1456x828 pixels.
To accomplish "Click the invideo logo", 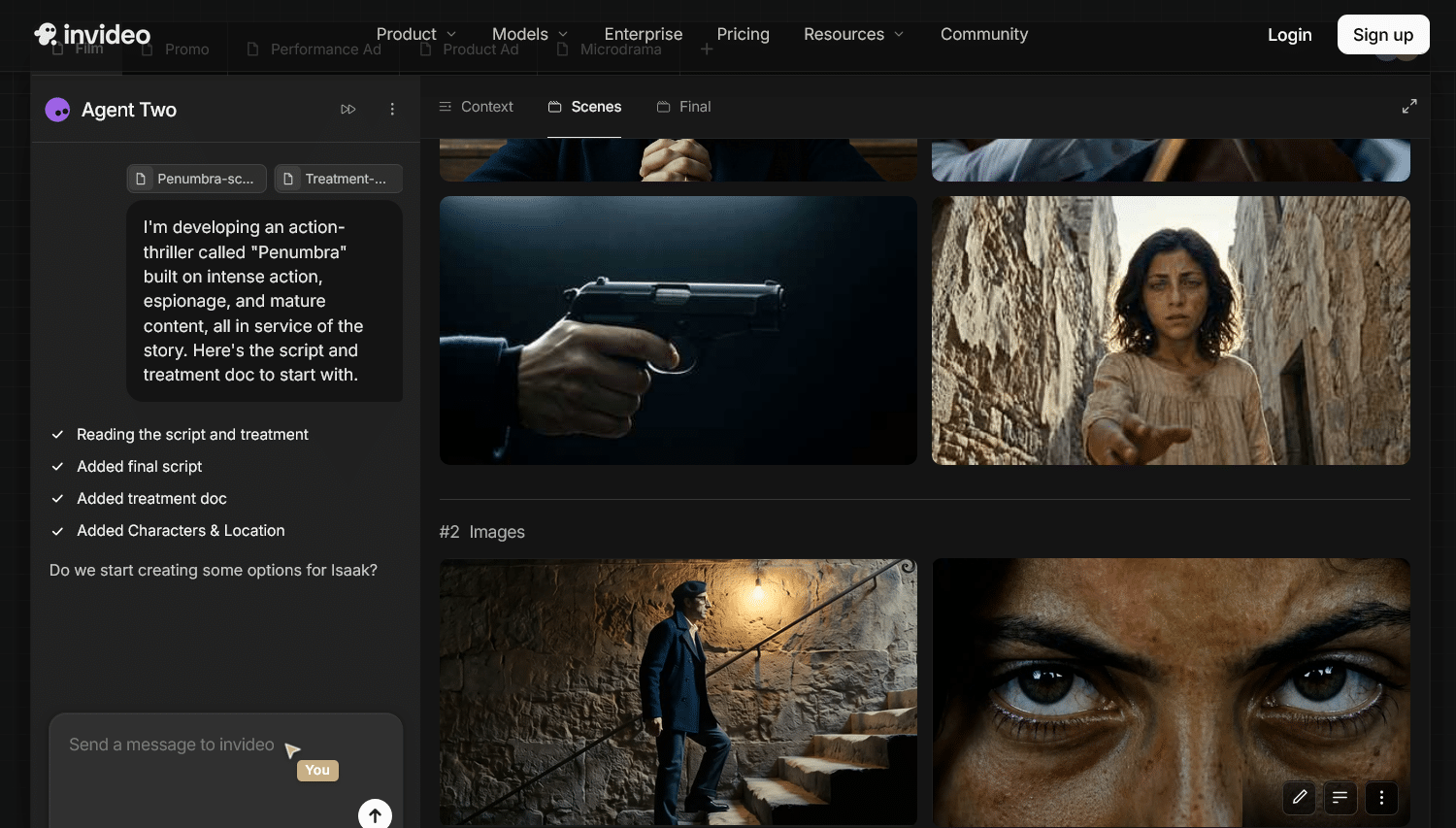I will 92,35.
